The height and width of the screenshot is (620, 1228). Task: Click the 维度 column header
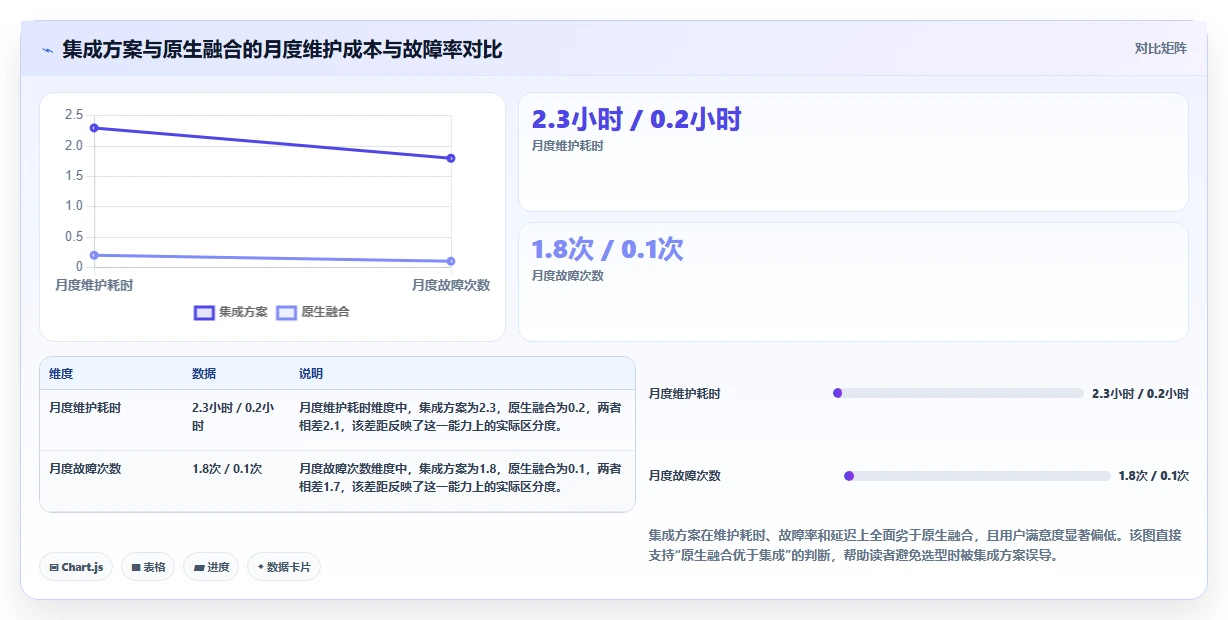61,374
